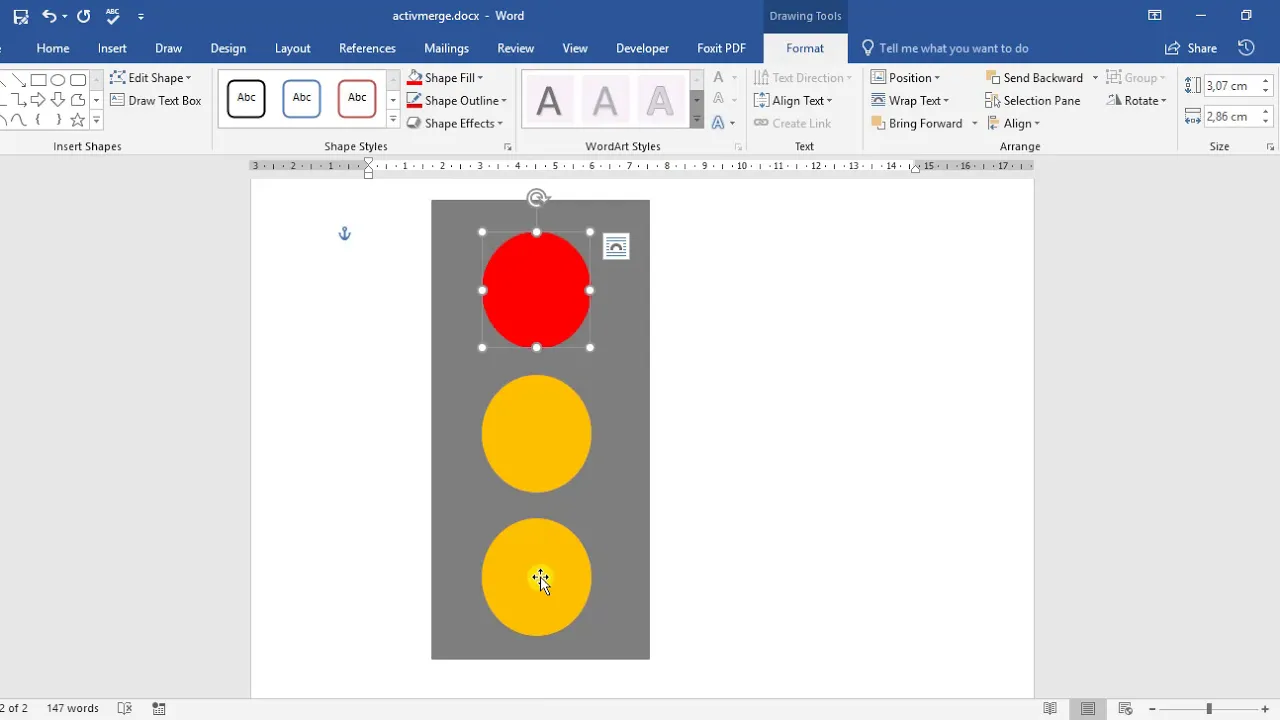Open the Position dropdown
This screenshot has height=720, width=1280.
click(905, 77)
